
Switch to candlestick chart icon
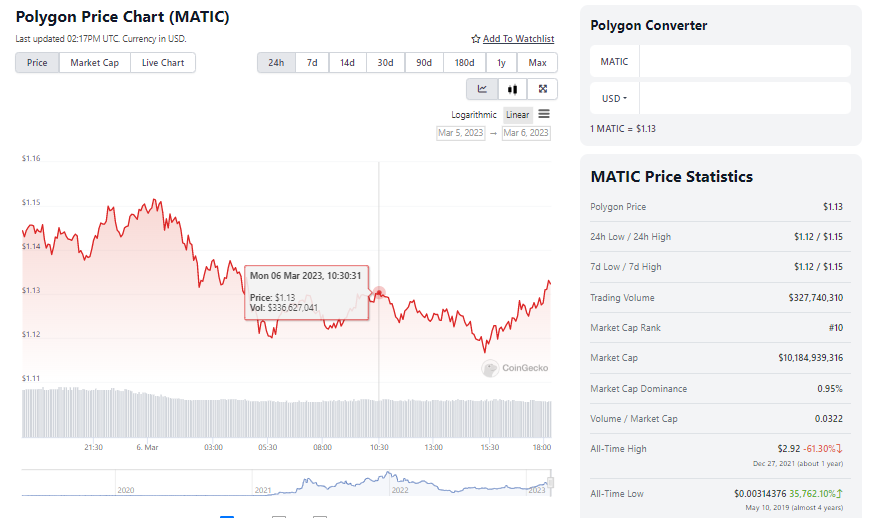pyautogui.click(x=512, y=89)
